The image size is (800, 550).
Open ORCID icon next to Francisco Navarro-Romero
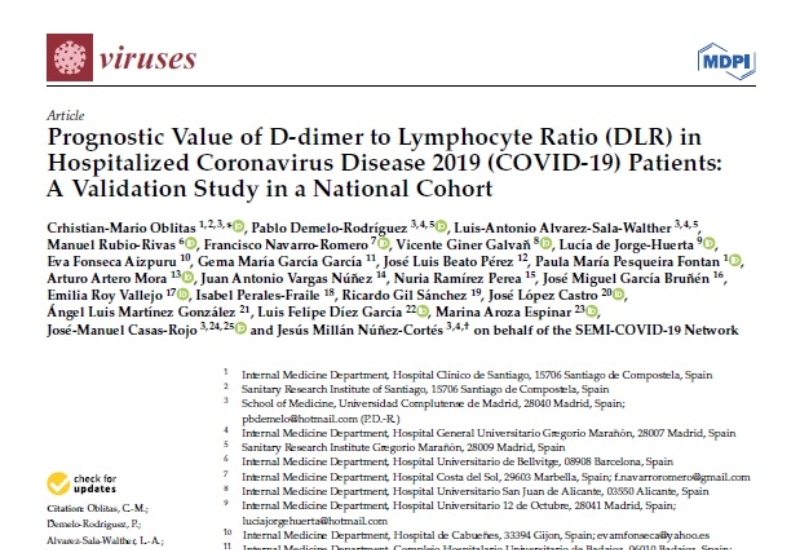(384, 244)
